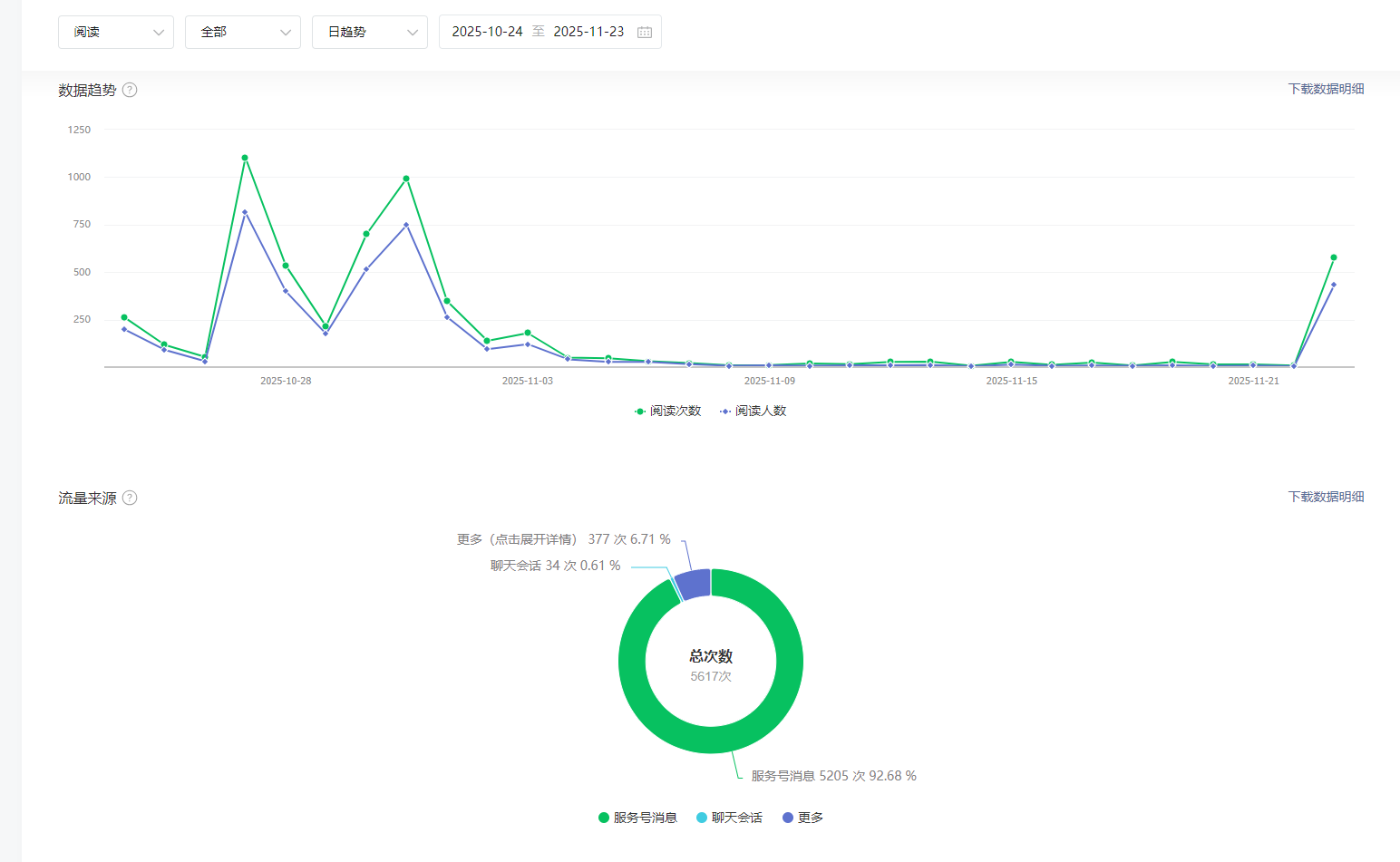Click the 阅读人数 legend marker icon

(x=725, y=412)
